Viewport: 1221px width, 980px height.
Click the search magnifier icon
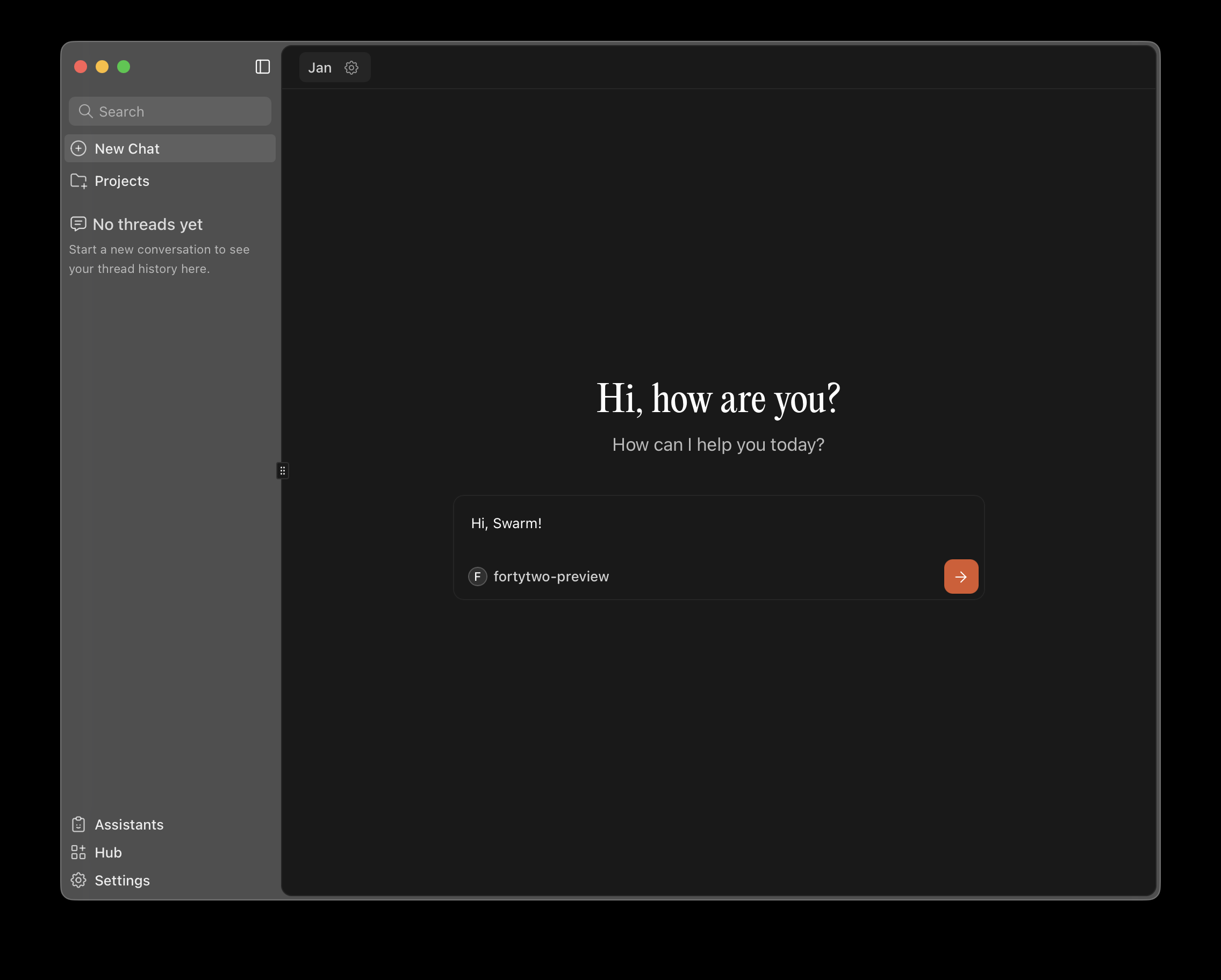tap(86, 111)
